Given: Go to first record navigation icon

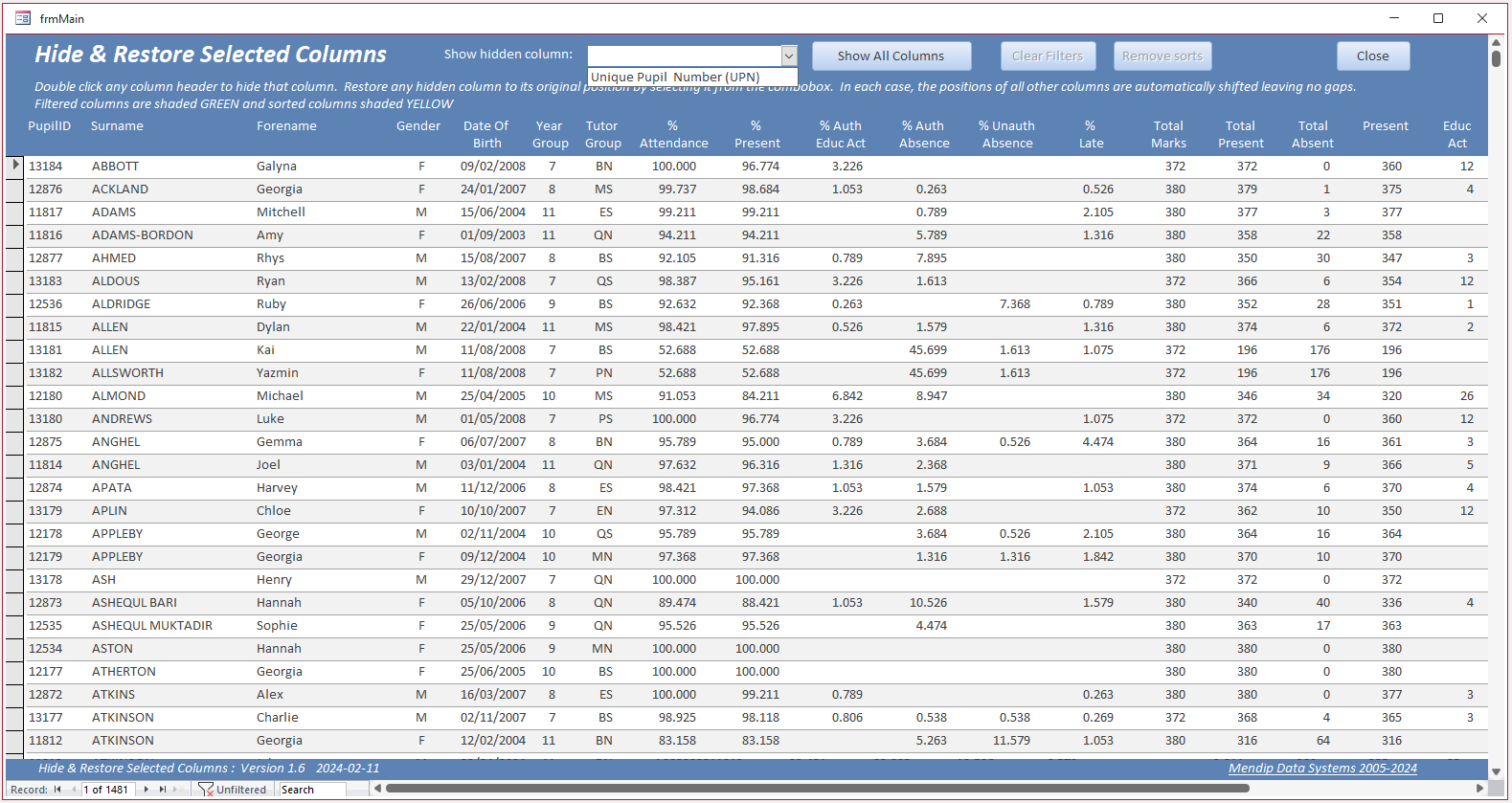Looking at the screenshot, I should pyautogui.click(x=57, y=790).
